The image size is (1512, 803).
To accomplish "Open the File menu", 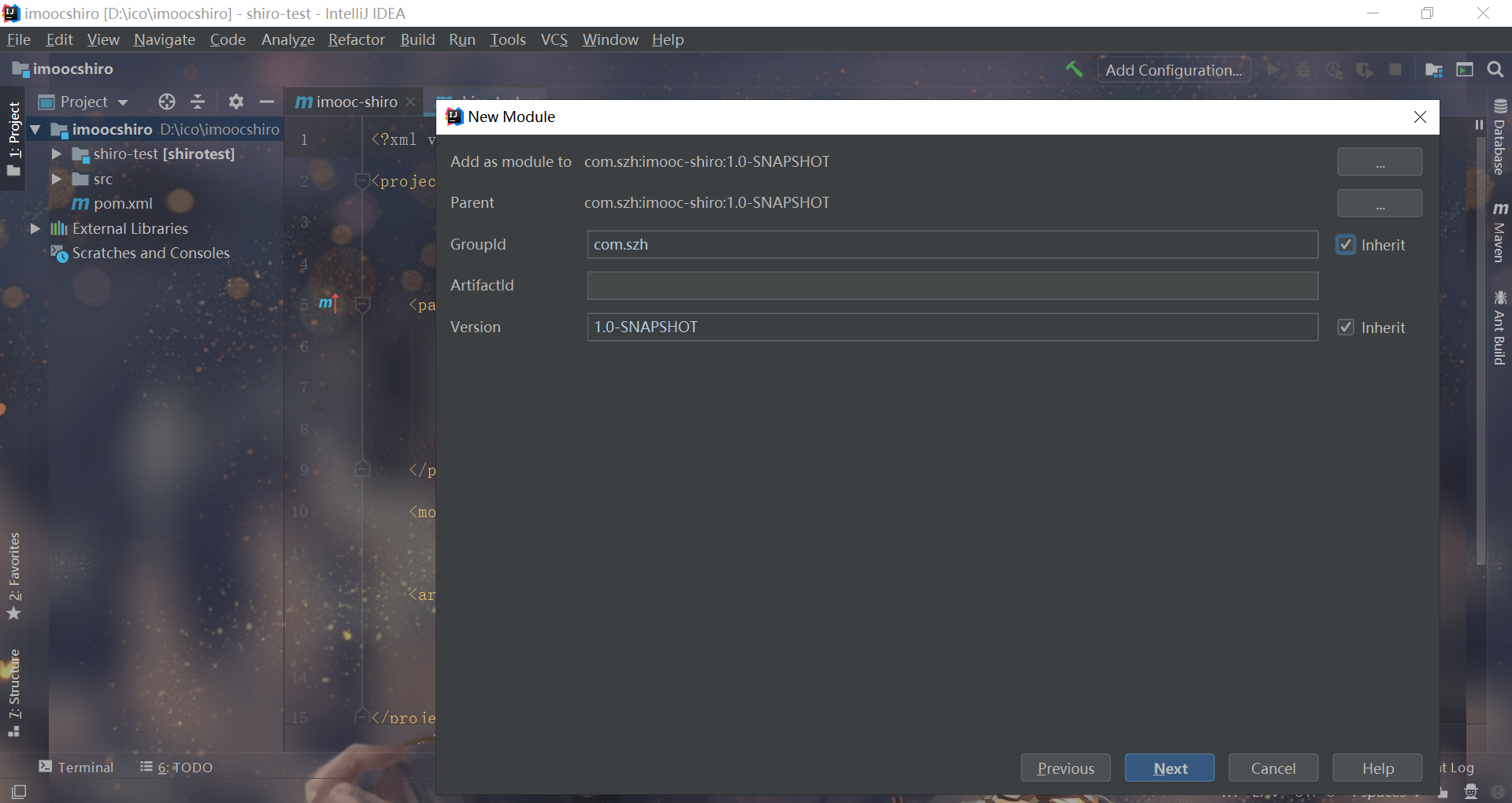I will pos(18,39).
